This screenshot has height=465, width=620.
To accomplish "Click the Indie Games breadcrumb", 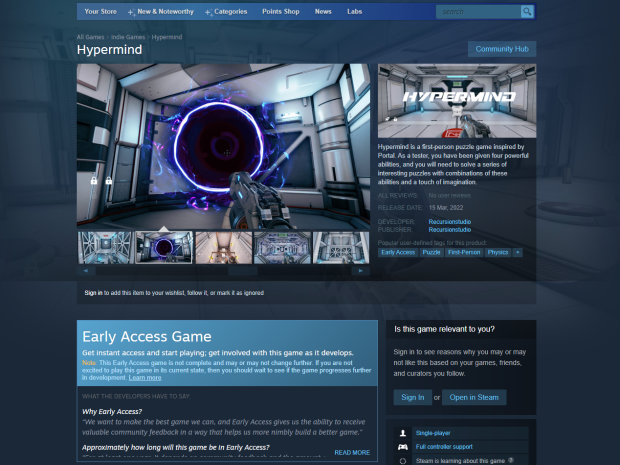I will 128,37.
